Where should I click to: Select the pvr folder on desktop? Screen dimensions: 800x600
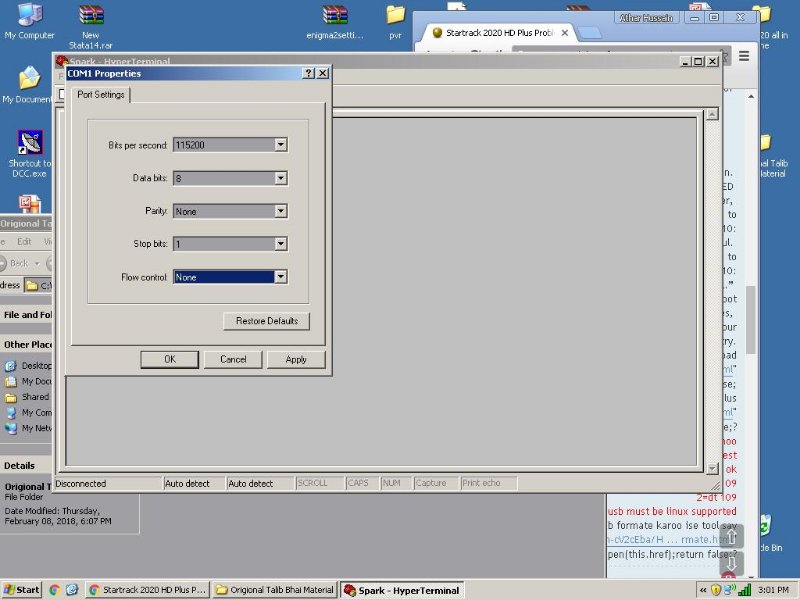tap(395, 21)
